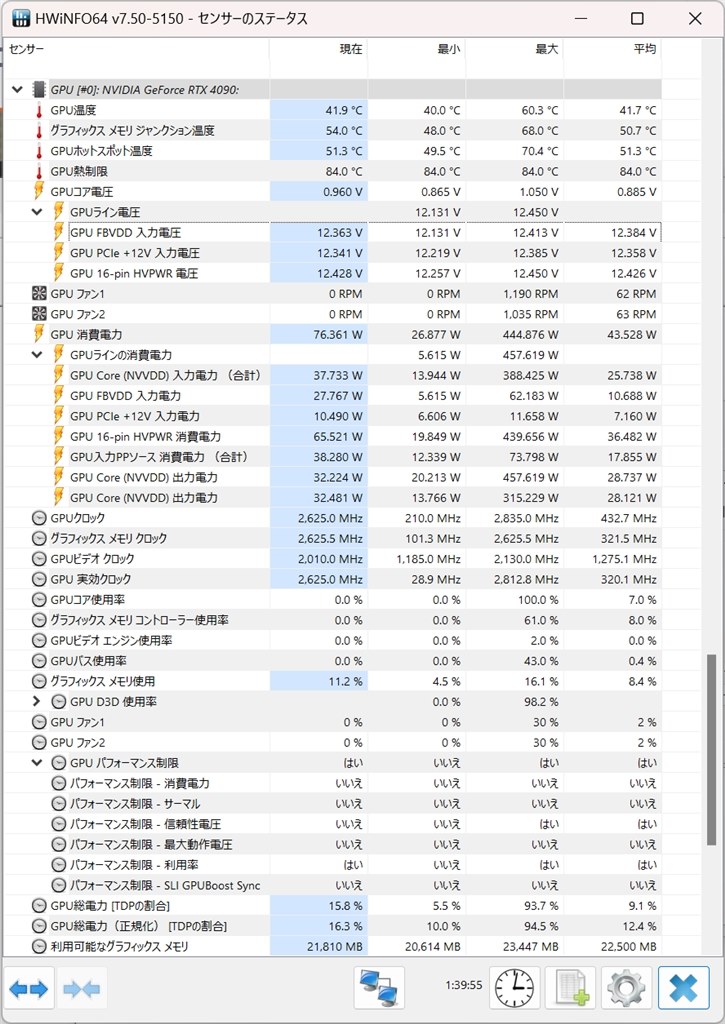Click lightning icon beside GPU FBVDD 入力電圧
The width and height of the screenshot is (725, 1024).
pyautogui.click(x=58, y=232)
